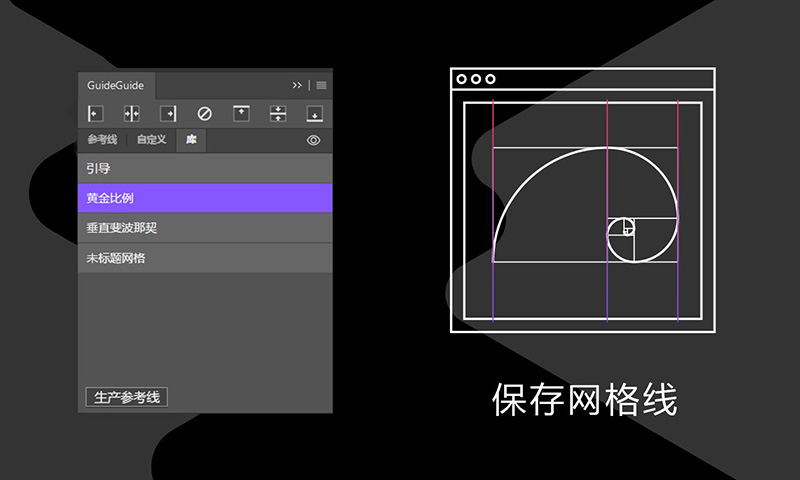Pick the 未标题网格 library item
This screenshot has width=800, height=480.
[x=205, y=258]
